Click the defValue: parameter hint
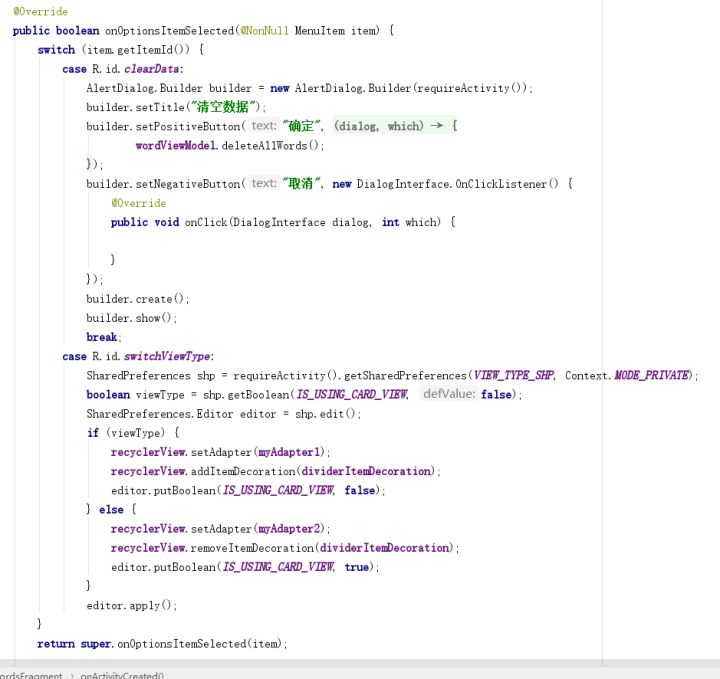The image size is (720, 679). (x=449, y=394)
